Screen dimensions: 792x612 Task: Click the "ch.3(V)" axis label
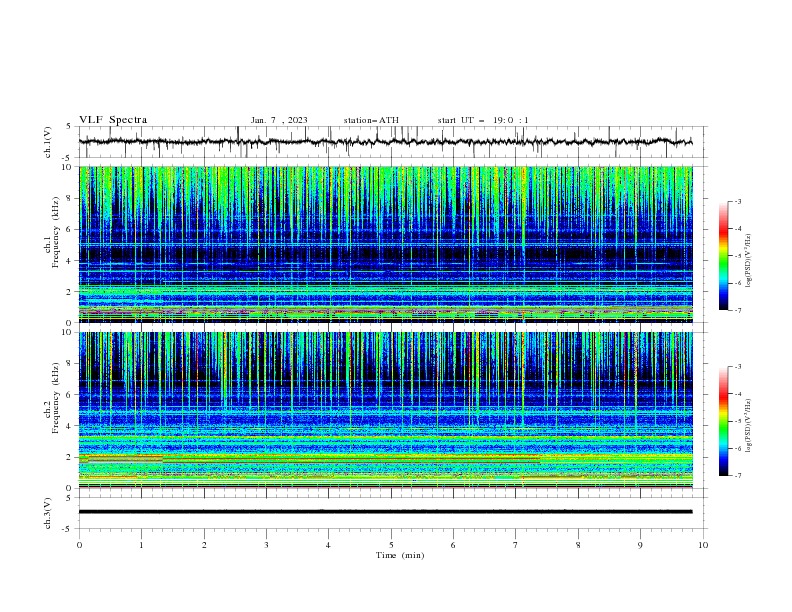48,513
